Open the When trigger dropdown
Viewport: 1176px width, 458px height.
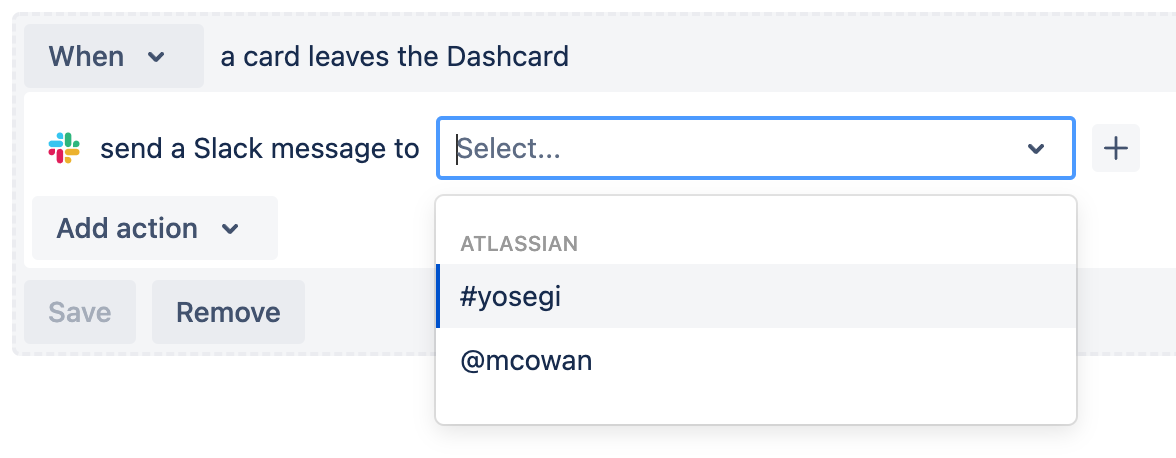click(113, 57)
